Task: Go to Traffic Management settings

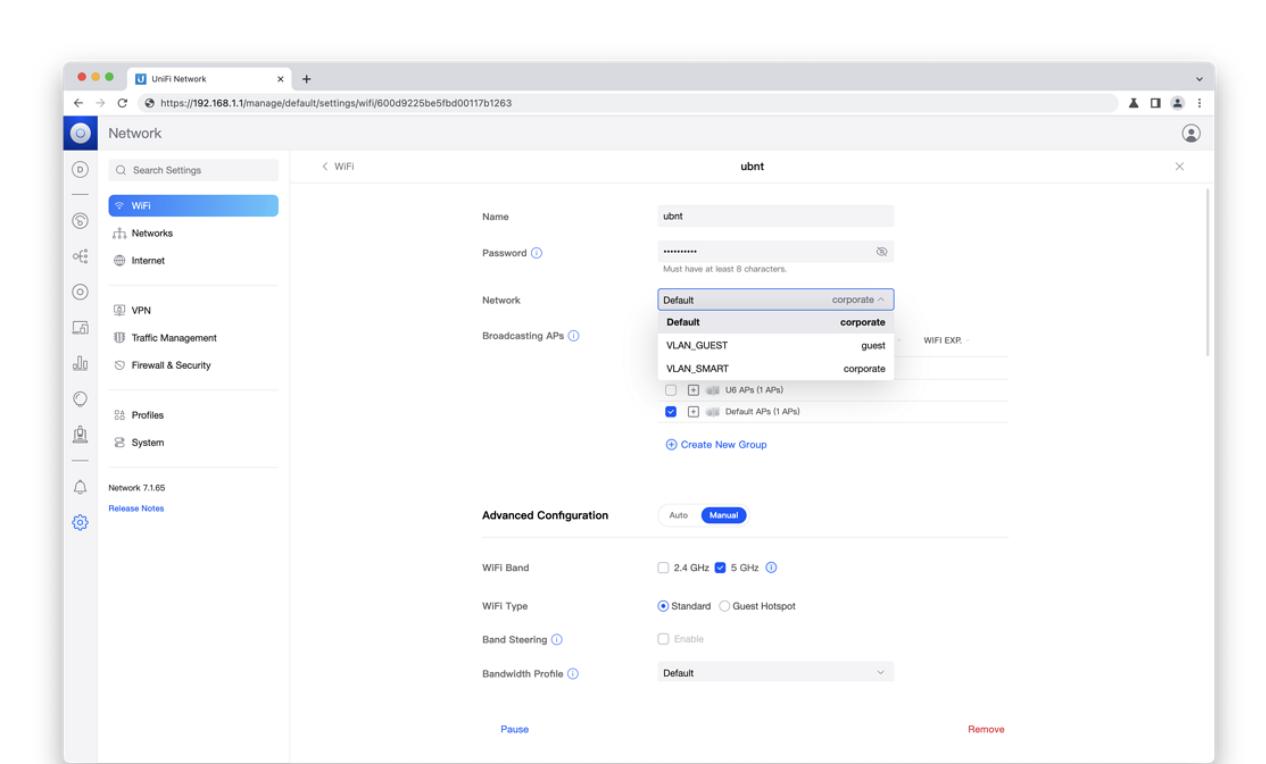Action: pos(169,338)
